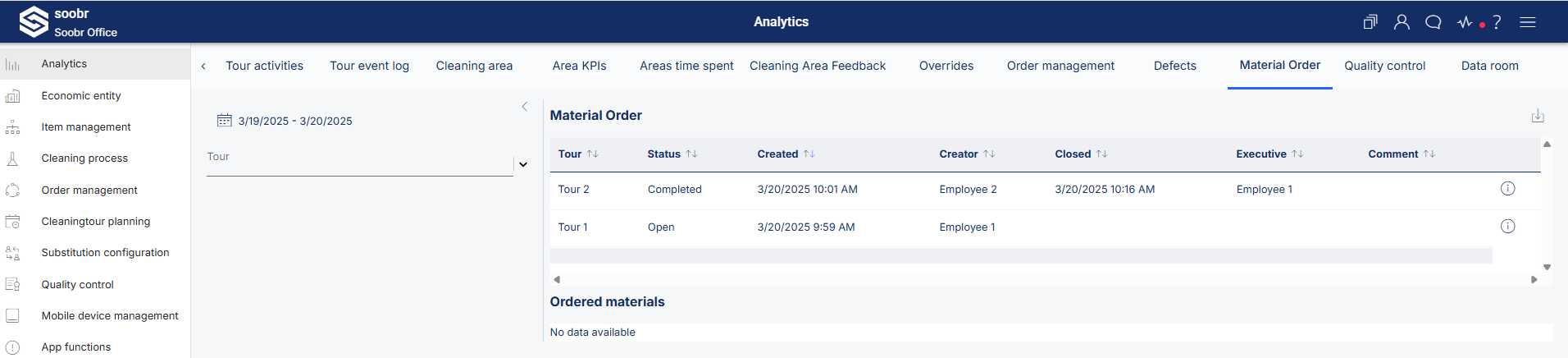Show info for Tour 1 order
1568x358 pixels.
[x=1507, y=227]
